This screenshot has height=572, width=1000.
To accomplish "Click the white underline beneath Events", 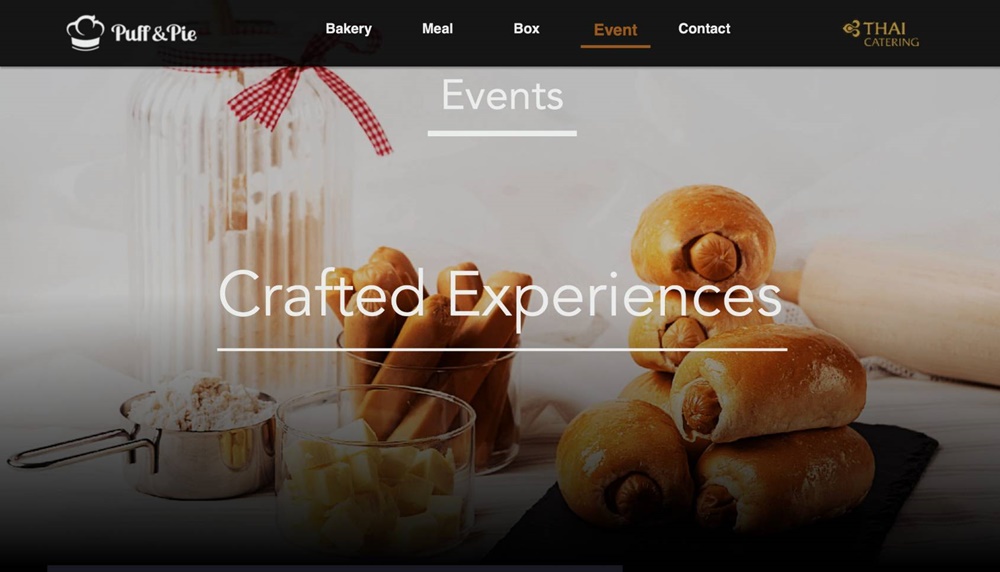I will pos(502,133).
